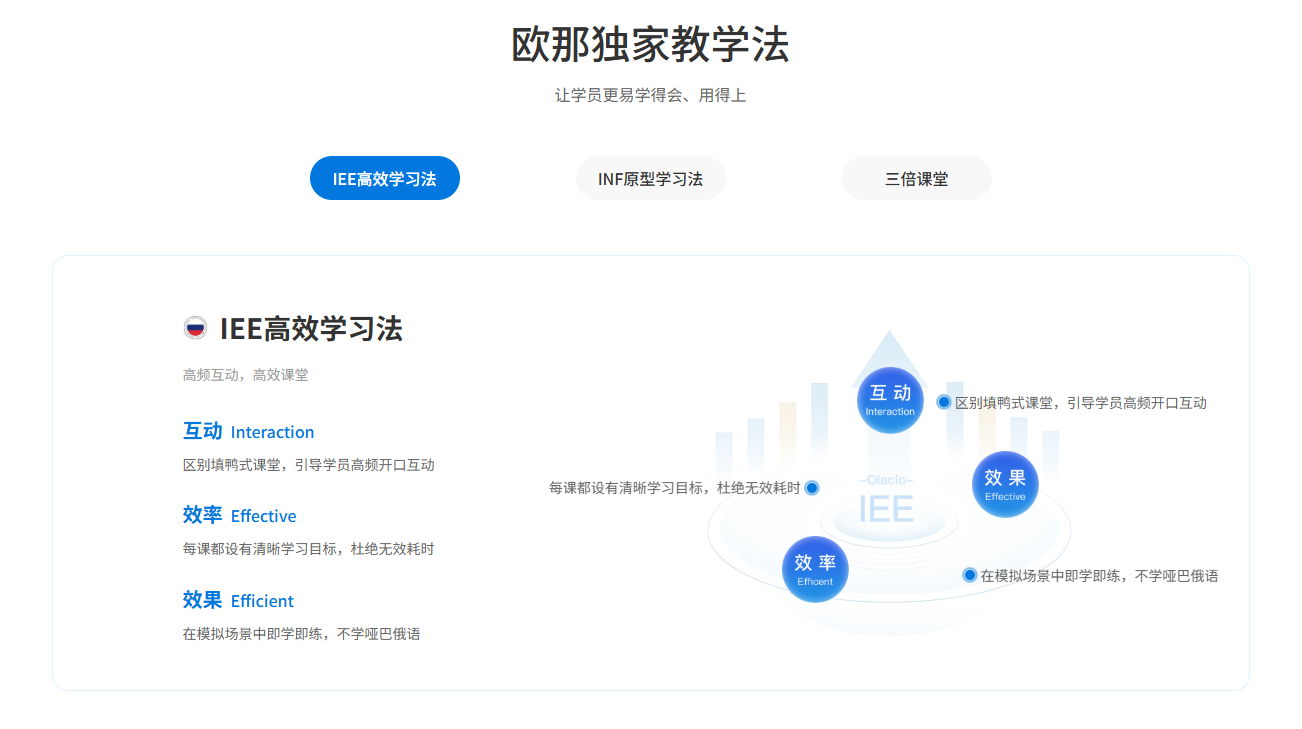Click the 互动 Interaction circle in the diagram

point(890,400)
